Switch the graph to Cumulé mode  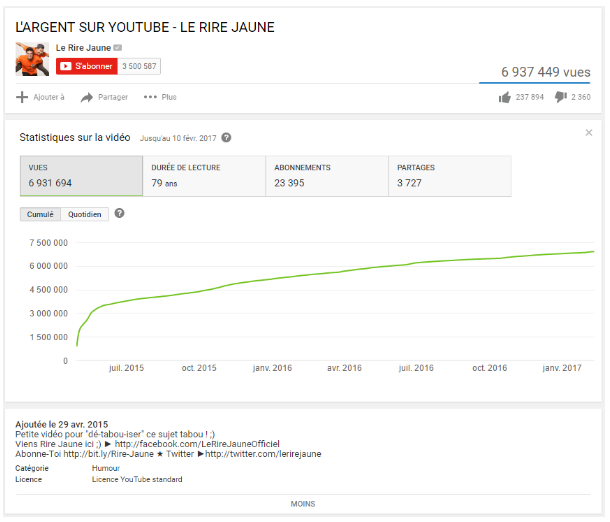click(x=40, y=214)
